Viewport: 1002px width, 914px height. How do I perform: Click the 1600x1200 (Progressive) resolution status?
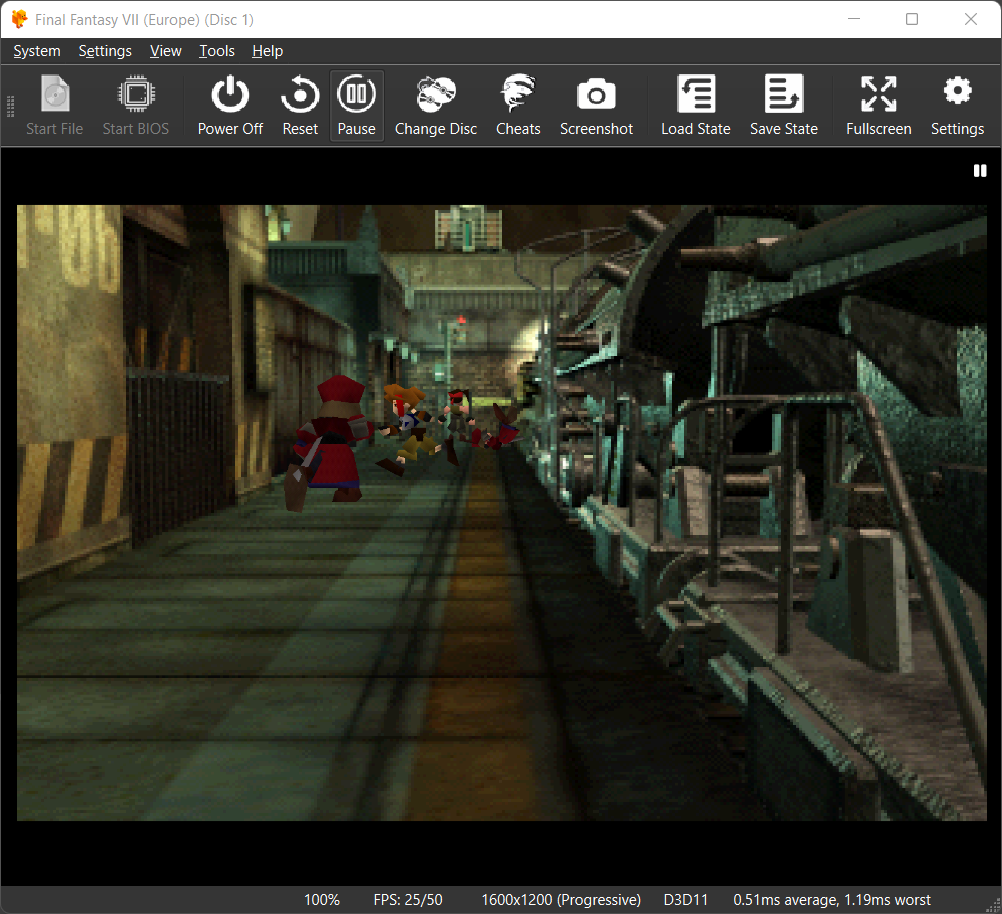point(560,900)
